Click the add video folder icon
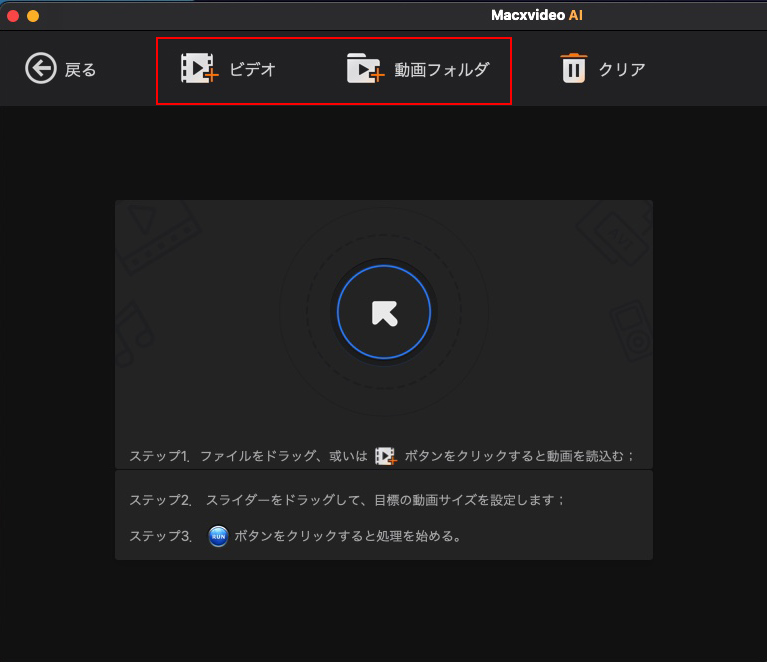 [x=365, y=68]
